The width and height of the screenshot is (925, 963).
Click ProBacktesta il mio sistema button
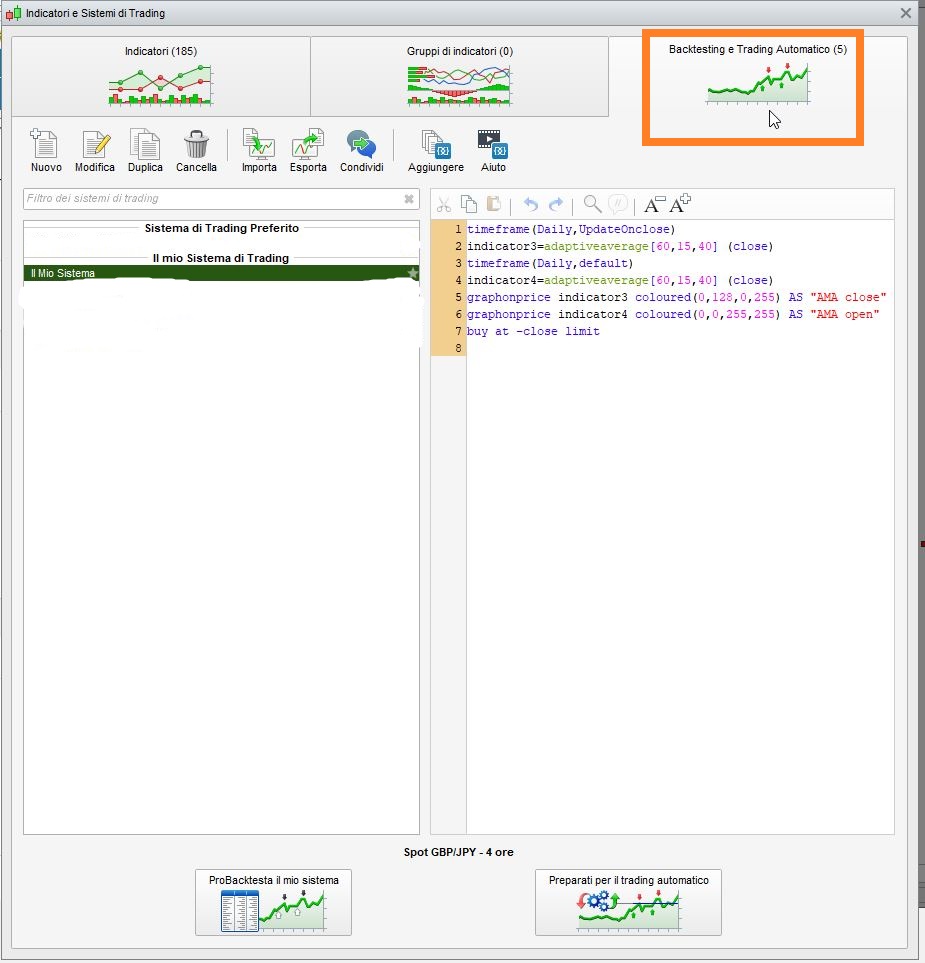(273, 902)
